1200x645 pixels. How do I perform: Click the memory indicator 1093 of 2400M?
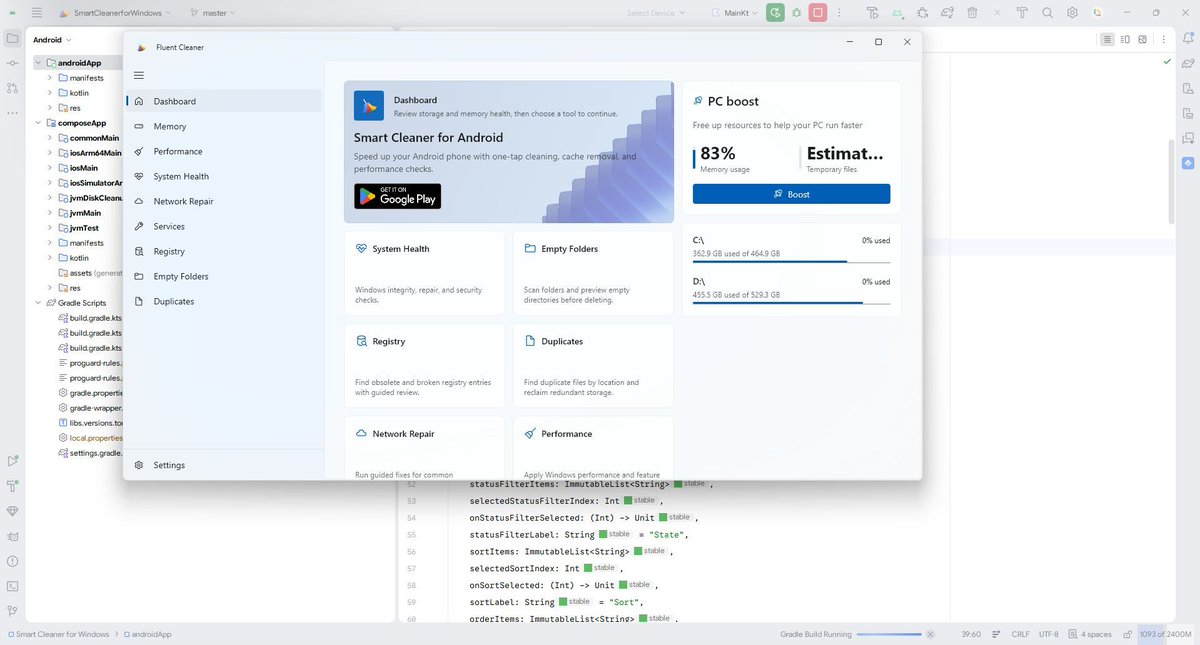tap(1166, 634)
